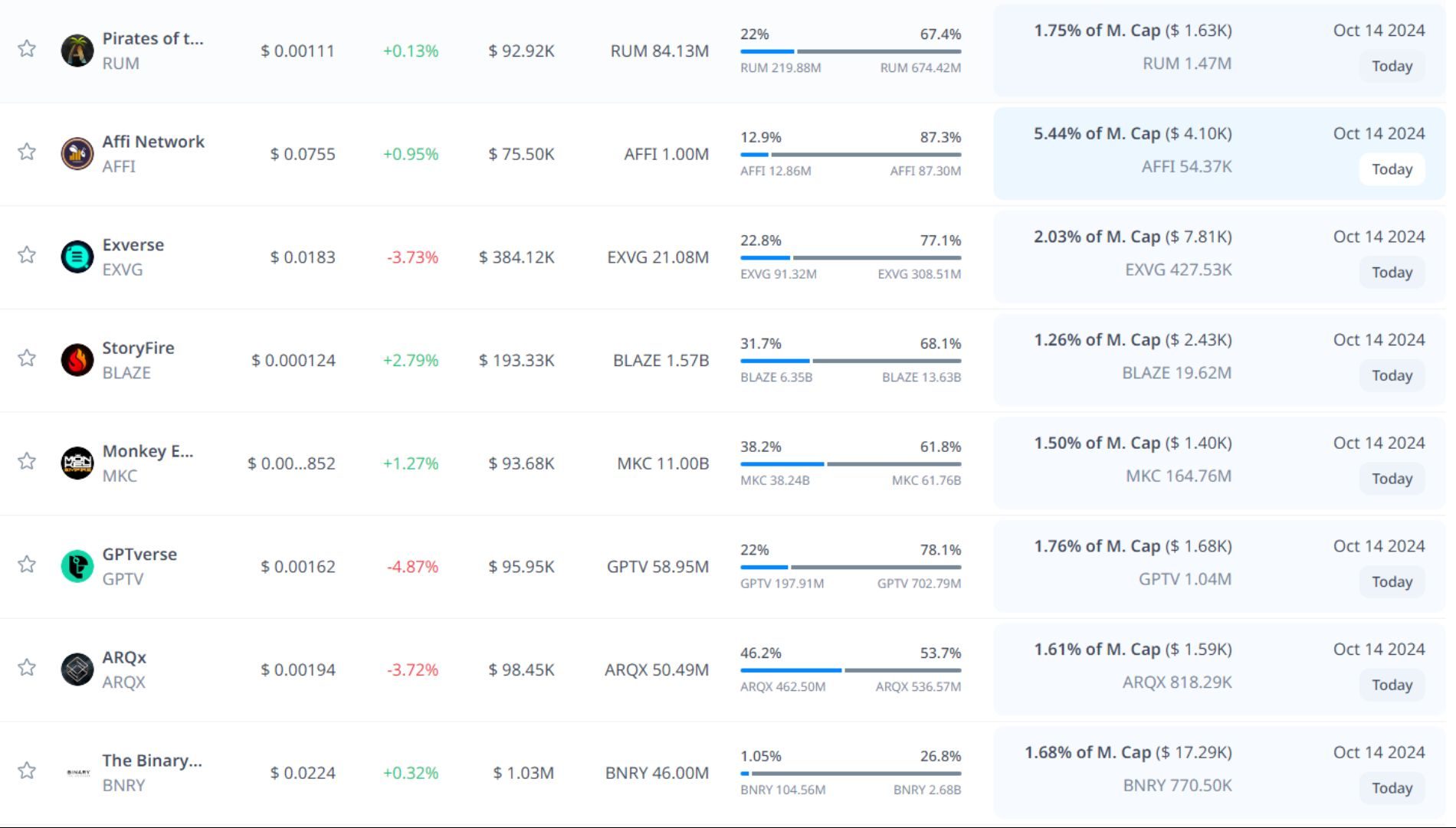The height and width of the screenshot is (828, 1456).
Task: Click The Binary Holdings BNRY logo
Action: point(77,773)
